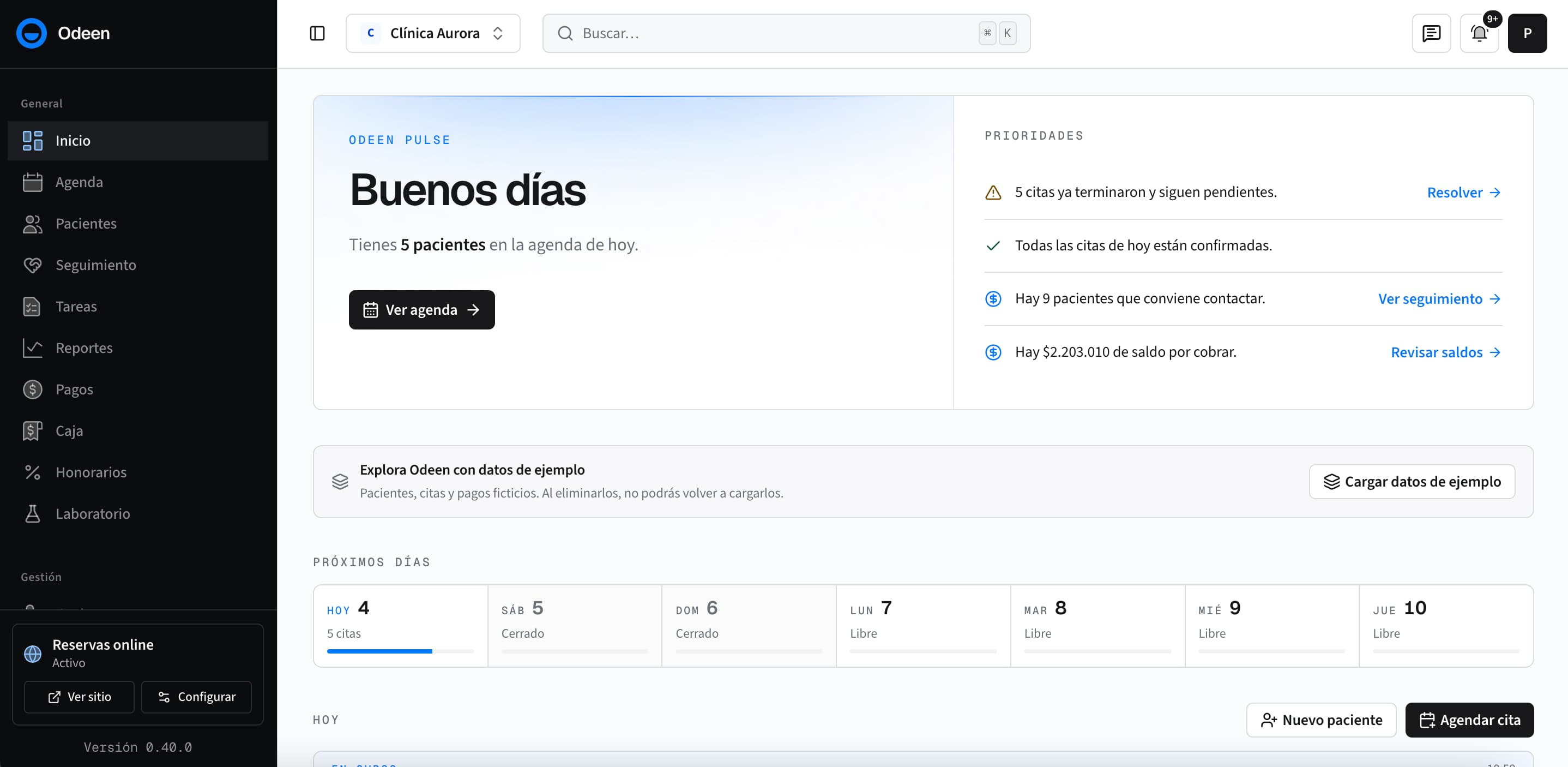1568x767 pixels.
Task: Open Laboratorio in the sidebar
Action: tap(137, 513)
